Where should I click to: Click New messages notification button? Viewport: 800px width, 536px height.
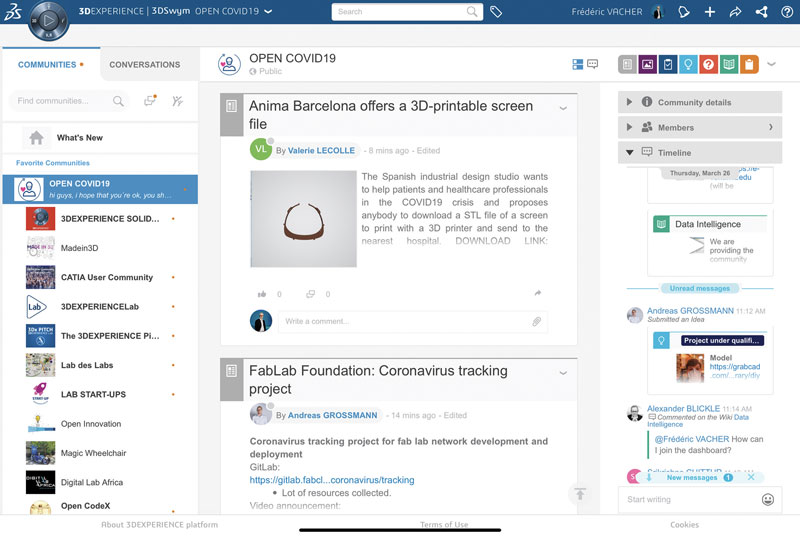coord(691,477)
